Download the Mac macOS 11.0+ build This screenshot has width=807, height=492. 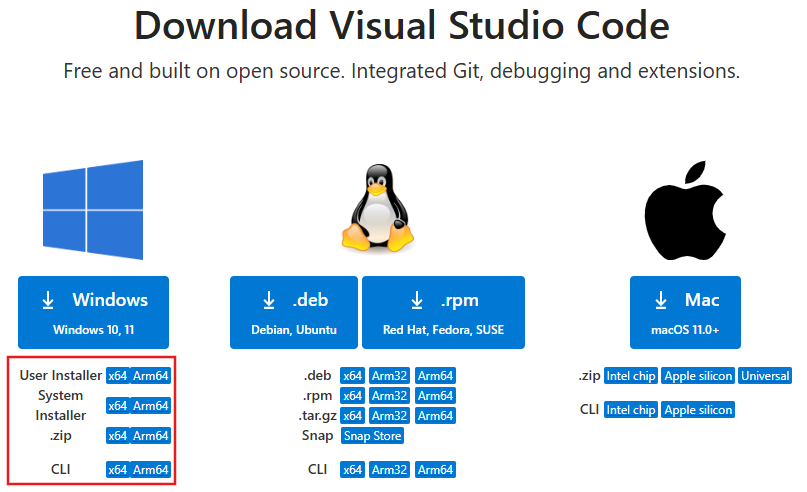click(685, 311)
